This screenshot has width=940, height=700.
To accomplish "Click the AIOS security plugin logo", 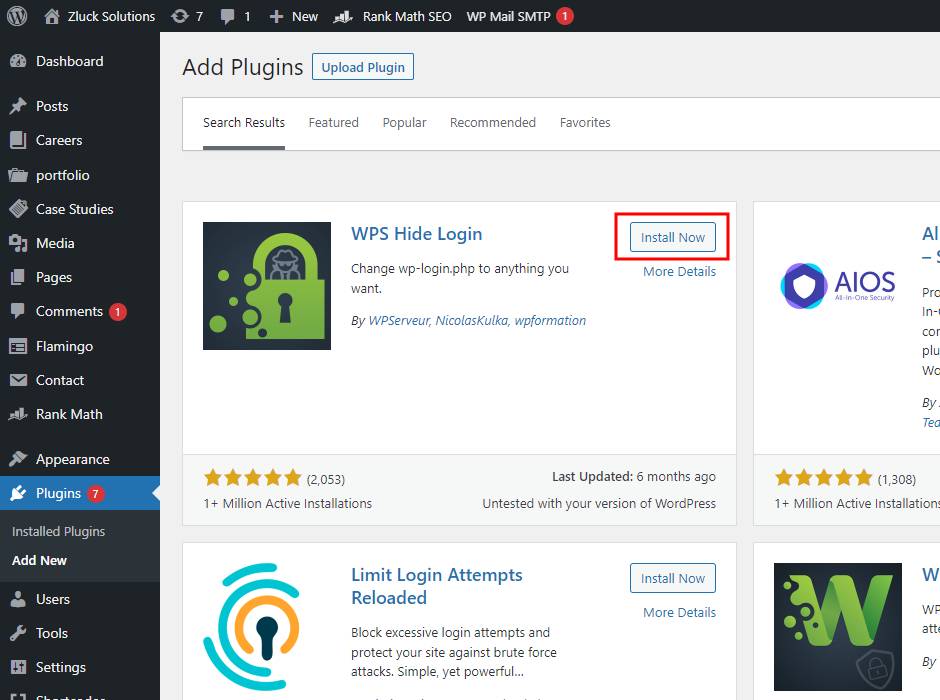I will click(837, 286).
